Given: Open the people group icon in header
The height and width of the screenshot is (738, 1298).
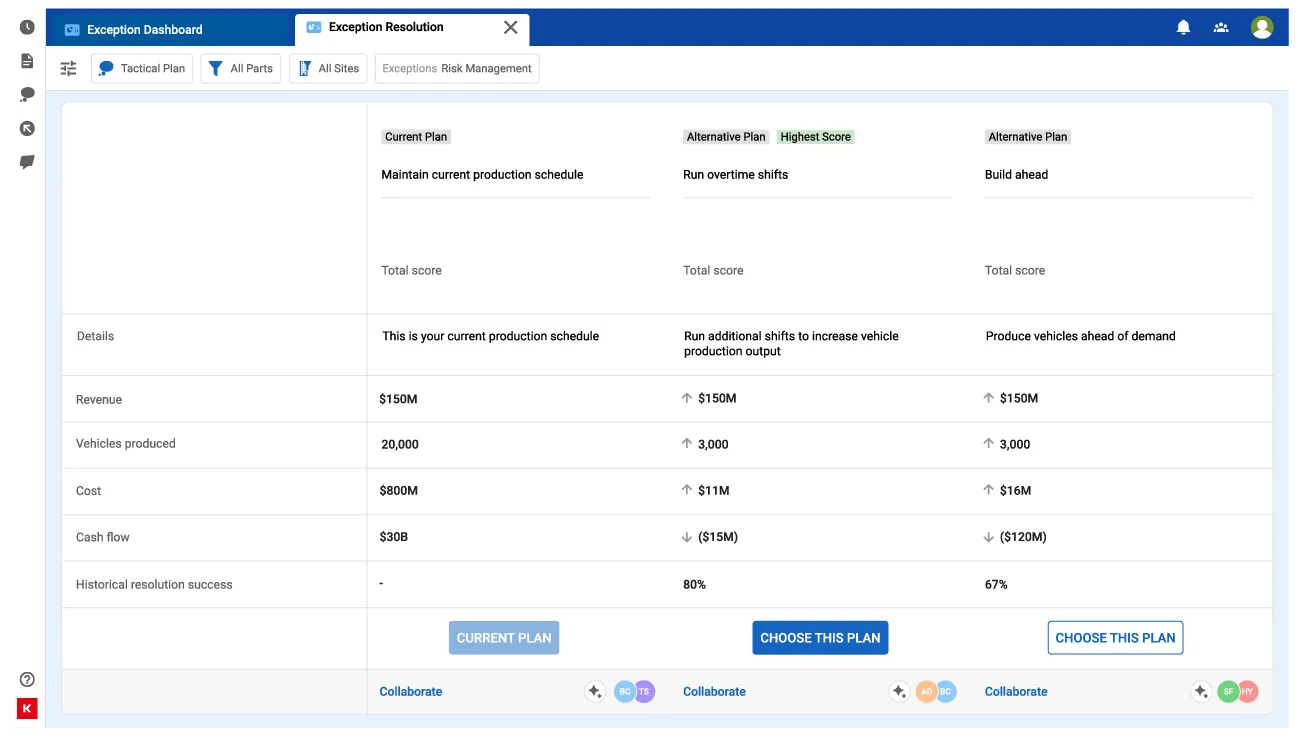Looking at the screenshot, I should [1221, 28].
